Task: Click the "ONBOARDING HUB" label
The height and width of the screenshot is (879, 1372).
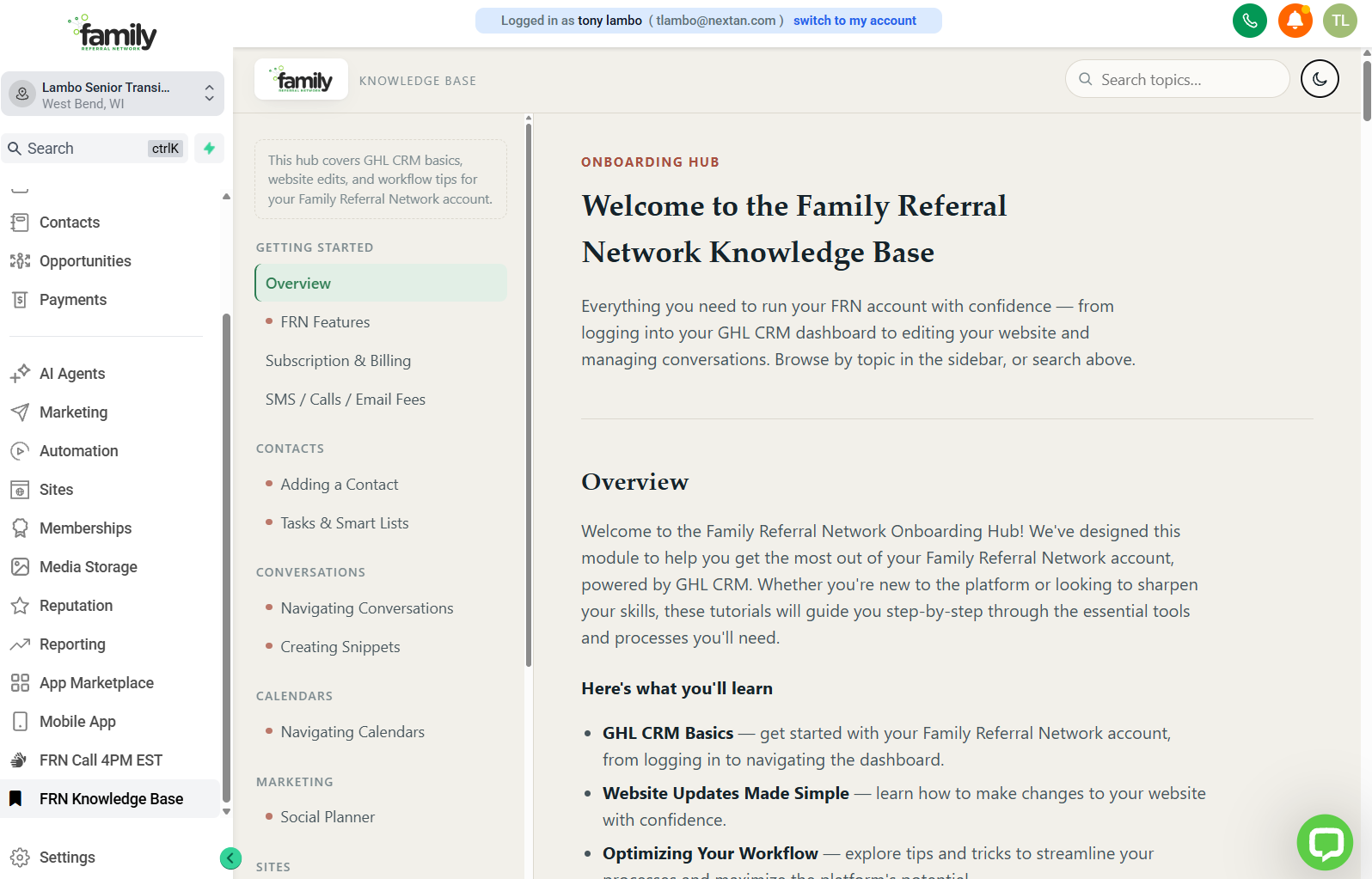Action: point(650,162)
